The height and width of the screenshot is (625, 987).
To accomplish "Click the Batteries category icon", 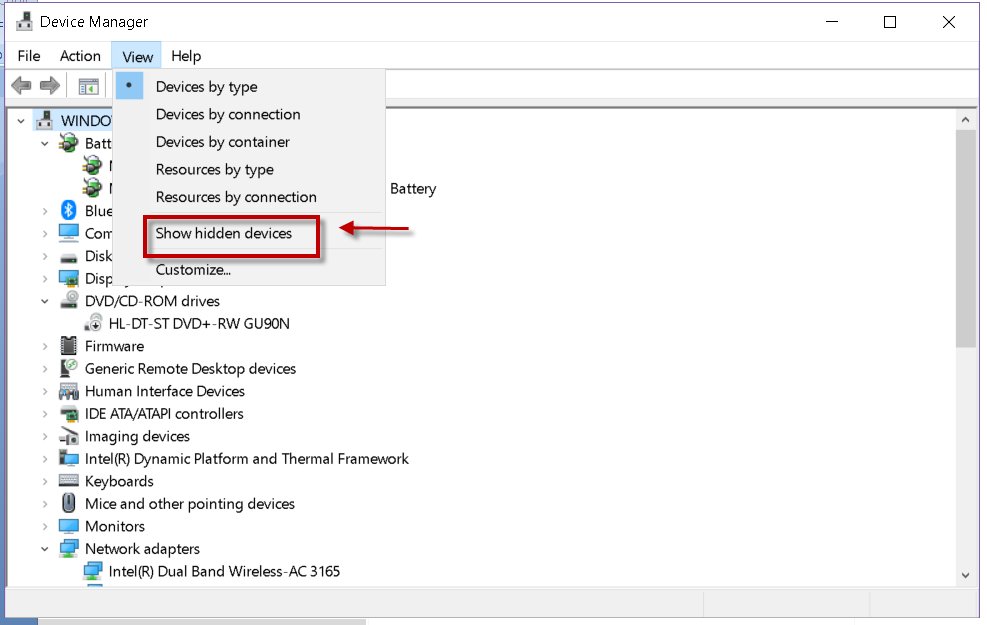I will (69, 143).
